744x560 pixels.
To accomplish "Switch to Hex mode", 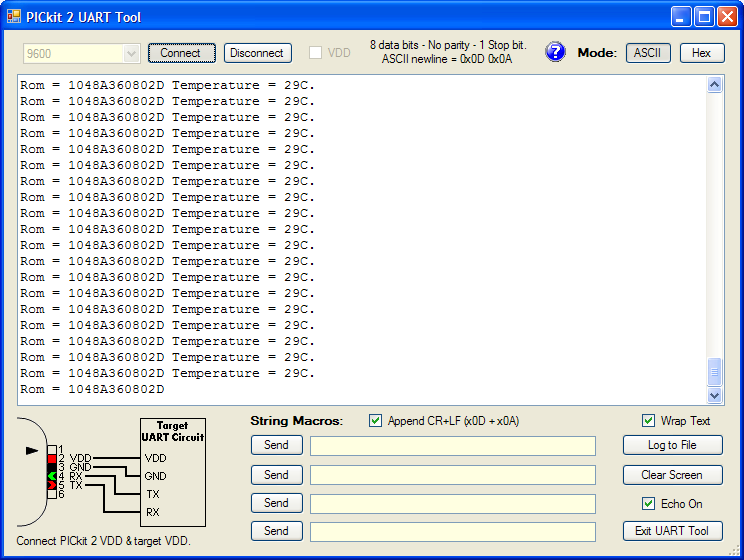I will click(x=702, y=53).
